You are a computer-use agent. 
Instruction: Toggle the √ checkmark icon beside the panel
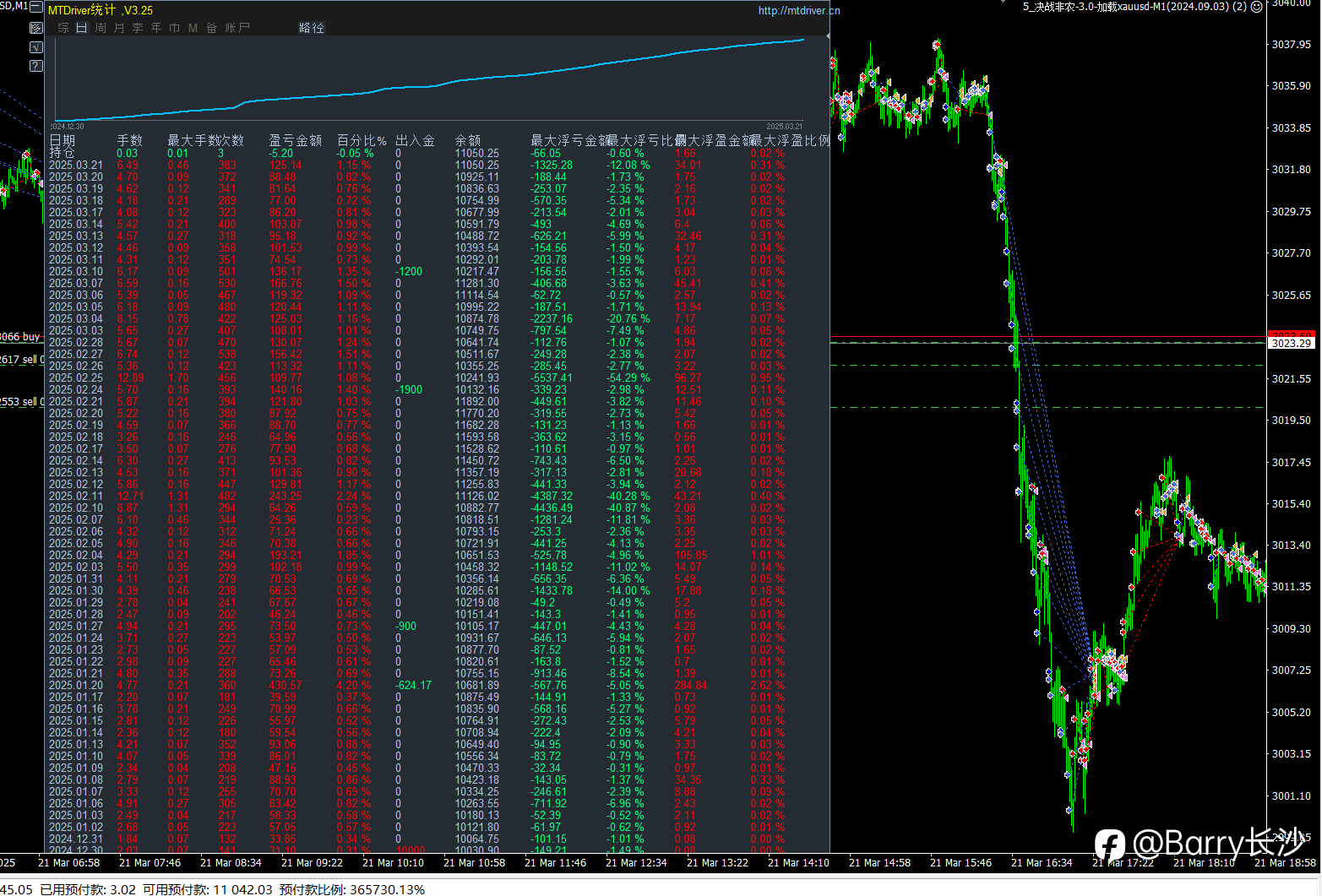[x=35, y=47]
